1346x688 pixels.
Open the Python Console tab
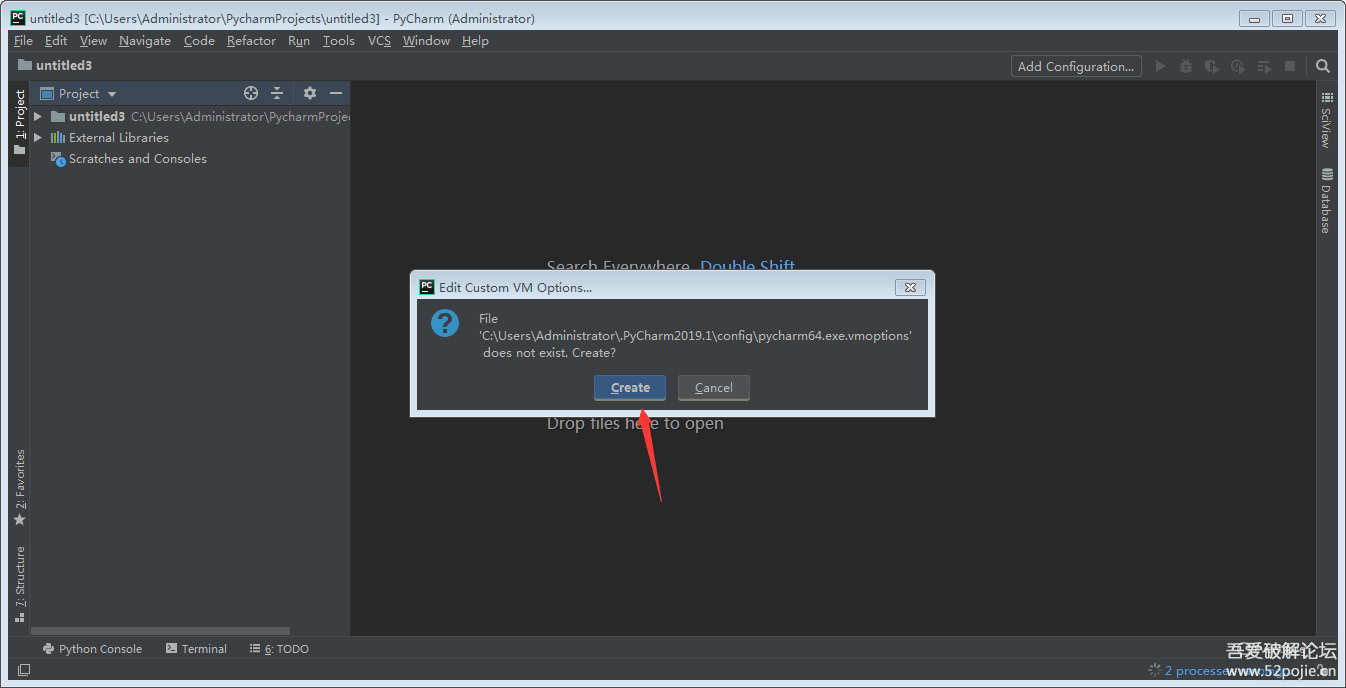click(x=92, y=649)
